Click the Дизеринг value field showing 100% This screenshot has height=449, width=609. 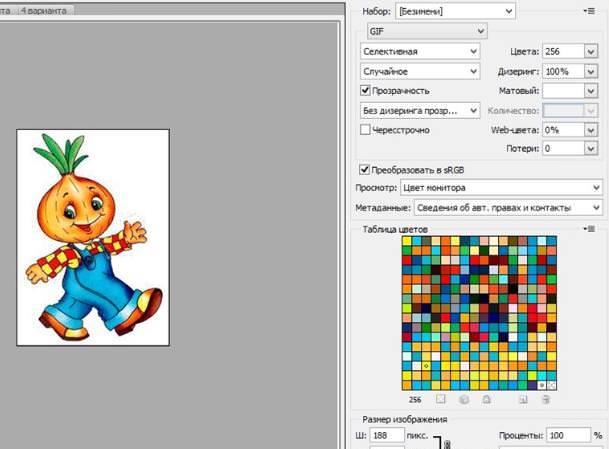click(563, 71)
